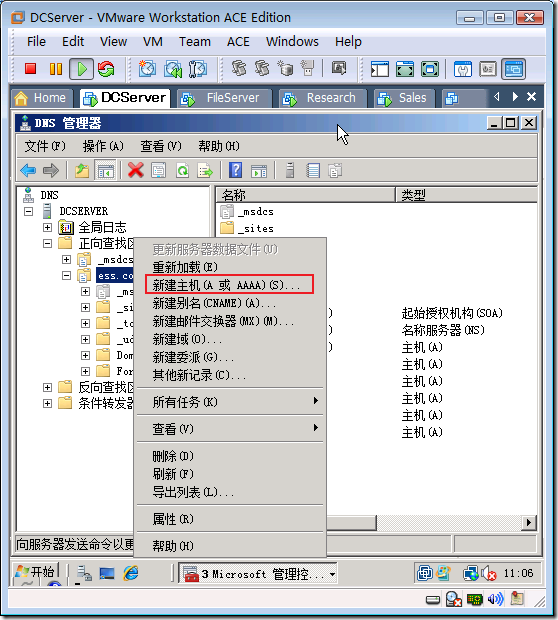Image resolution: width=558 pixels, height=620 pixels.
Task: Switch to Unity view icon in toolbar
Action: coord(513,69)
